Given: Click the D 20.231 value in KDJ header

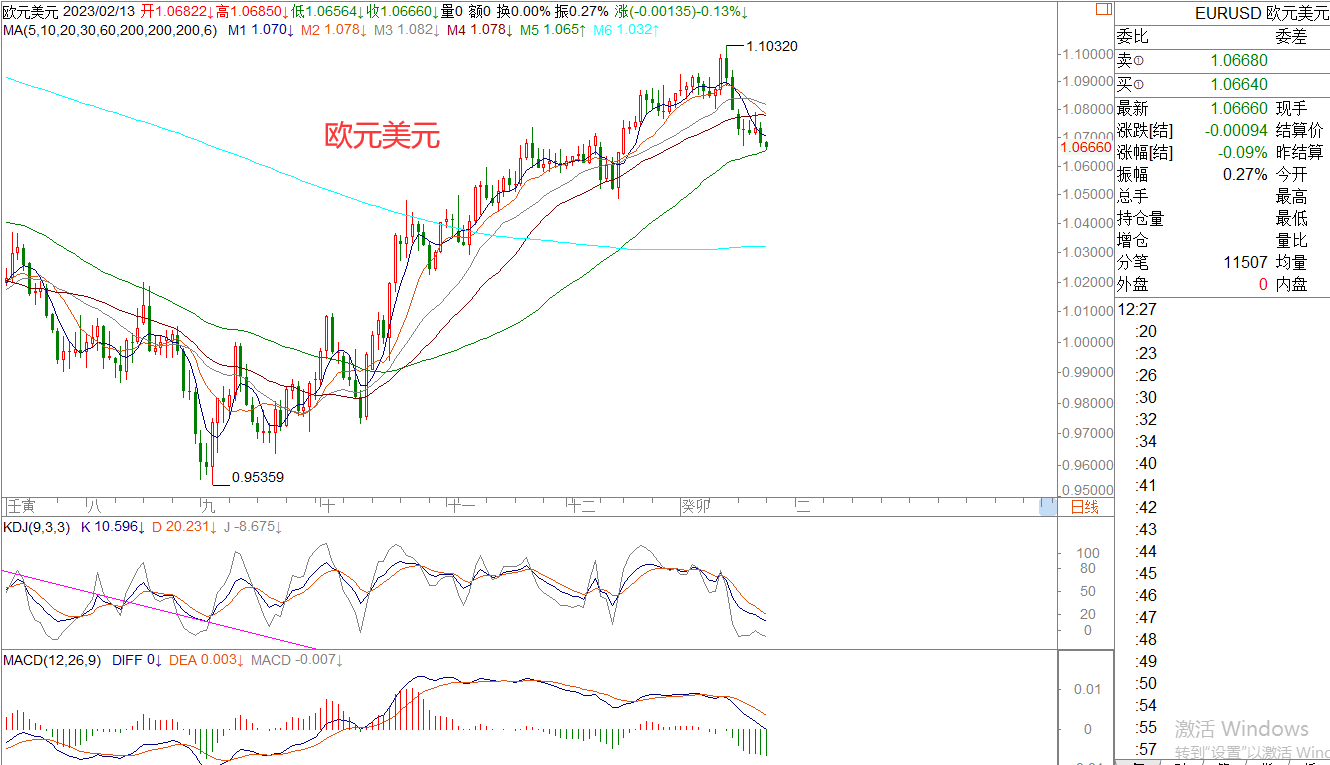Looking at the screenshot, I should [x=186, y=527].
